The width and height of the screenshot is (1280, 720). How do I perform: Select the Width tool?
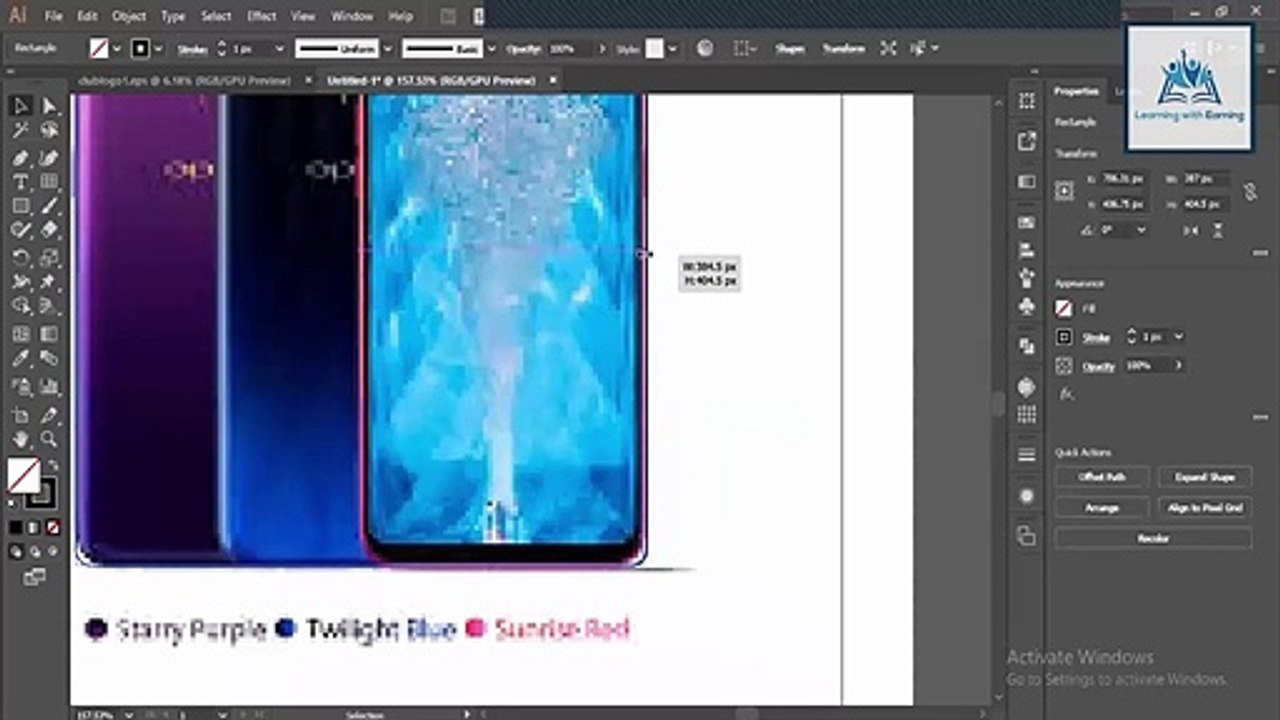21,282
